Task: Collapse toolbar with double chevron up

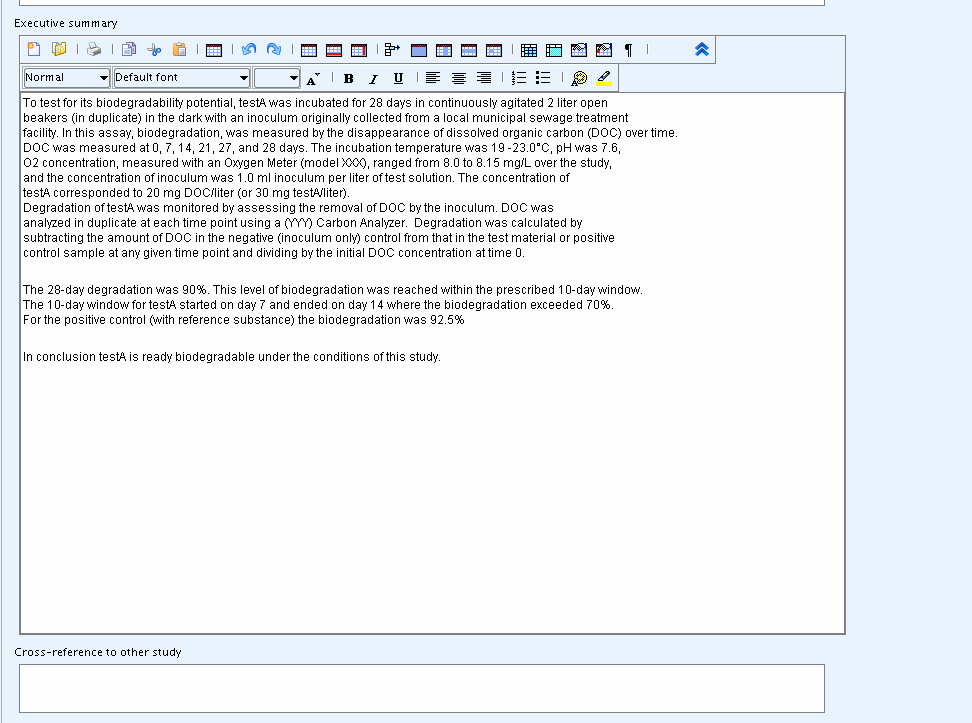Action: [x=702, y=50]
